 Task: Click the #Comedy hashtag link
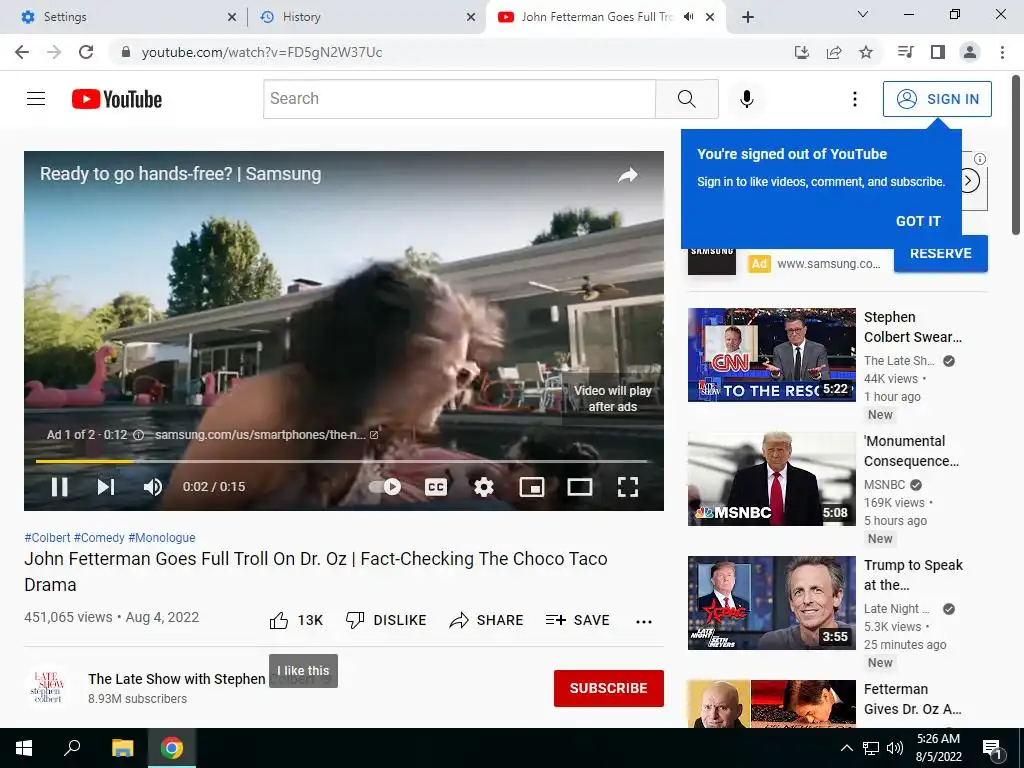click(x=99, y=537)
